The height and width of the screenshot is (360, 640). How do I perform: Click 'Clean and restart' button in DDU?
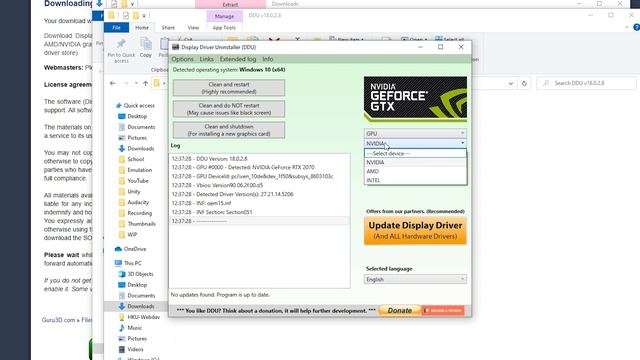[229, 88]
